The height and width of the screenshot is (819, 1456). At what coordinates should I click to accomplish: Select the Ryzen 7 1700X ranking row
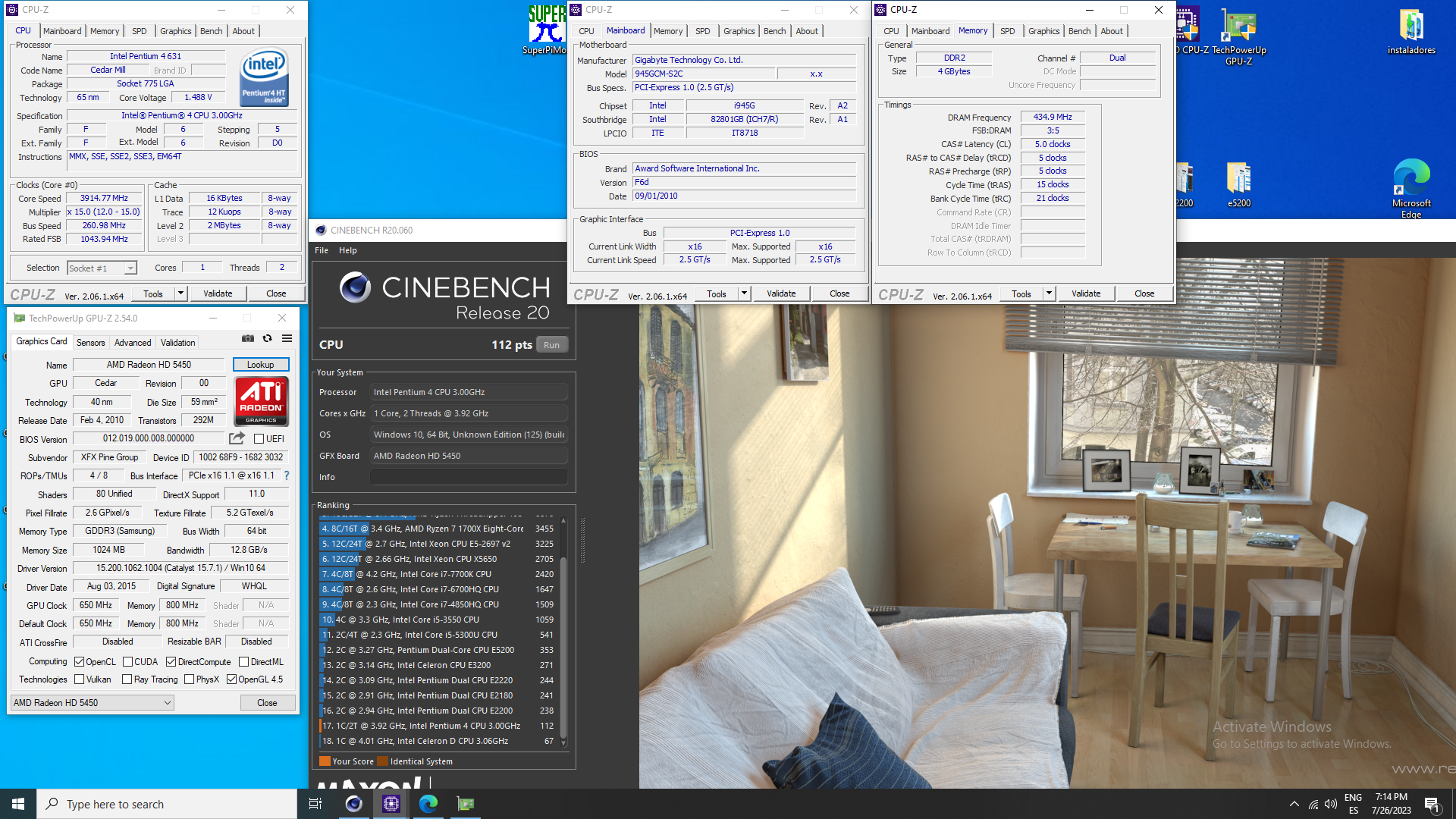438,529
